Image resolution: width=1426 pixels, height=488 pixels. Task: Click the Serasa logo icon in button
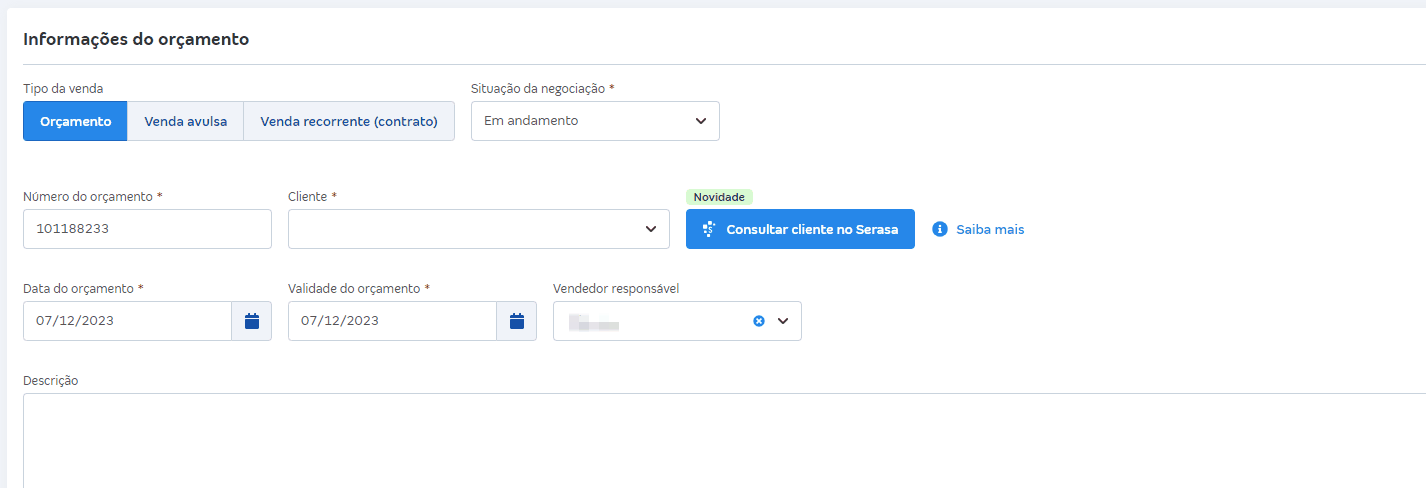(x=709, y=229)
